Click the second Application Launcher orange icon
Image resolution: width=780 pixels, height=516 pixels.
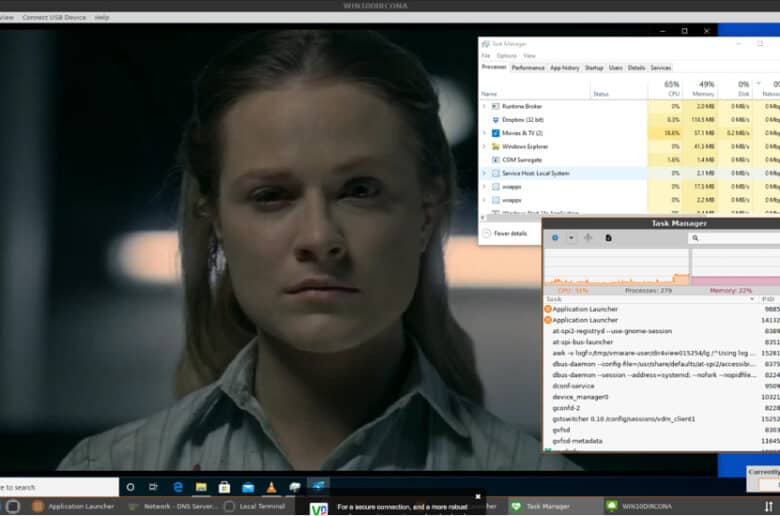click(548, 320)
